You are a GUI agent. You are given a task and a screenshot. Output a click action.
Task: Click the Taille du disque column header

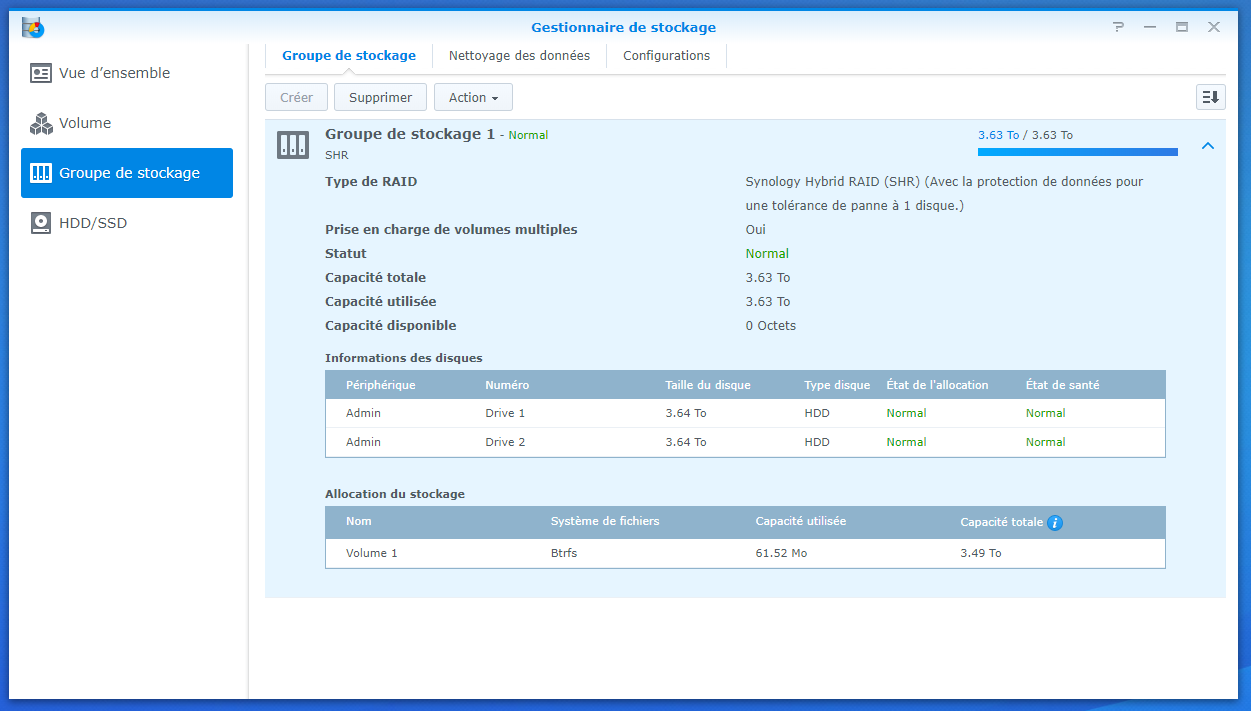(x=707, y=385)
